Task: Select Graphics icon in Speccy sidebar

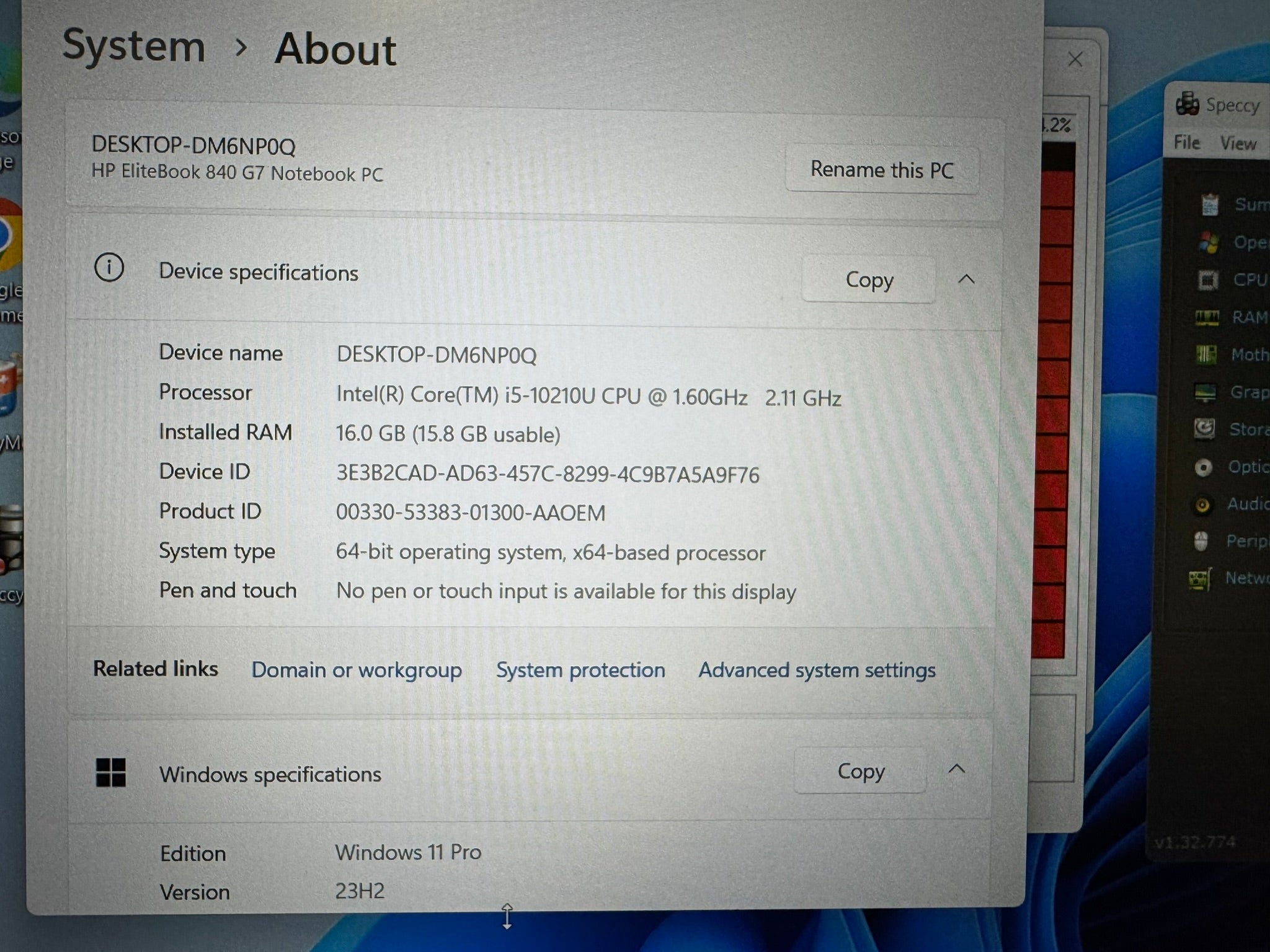Action: tap(1206, 392)
